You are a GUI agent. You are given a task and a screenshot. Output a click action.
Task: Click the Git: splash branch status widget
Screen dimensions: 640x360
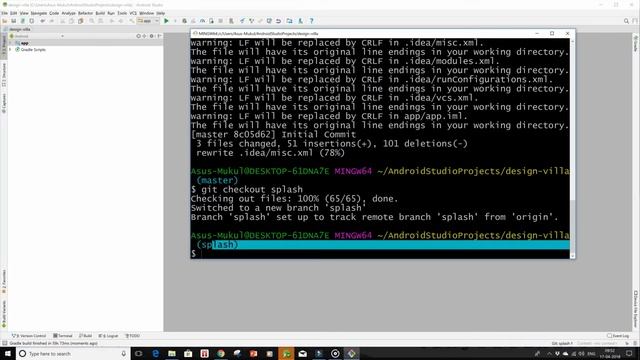click(x=562, y=343)
